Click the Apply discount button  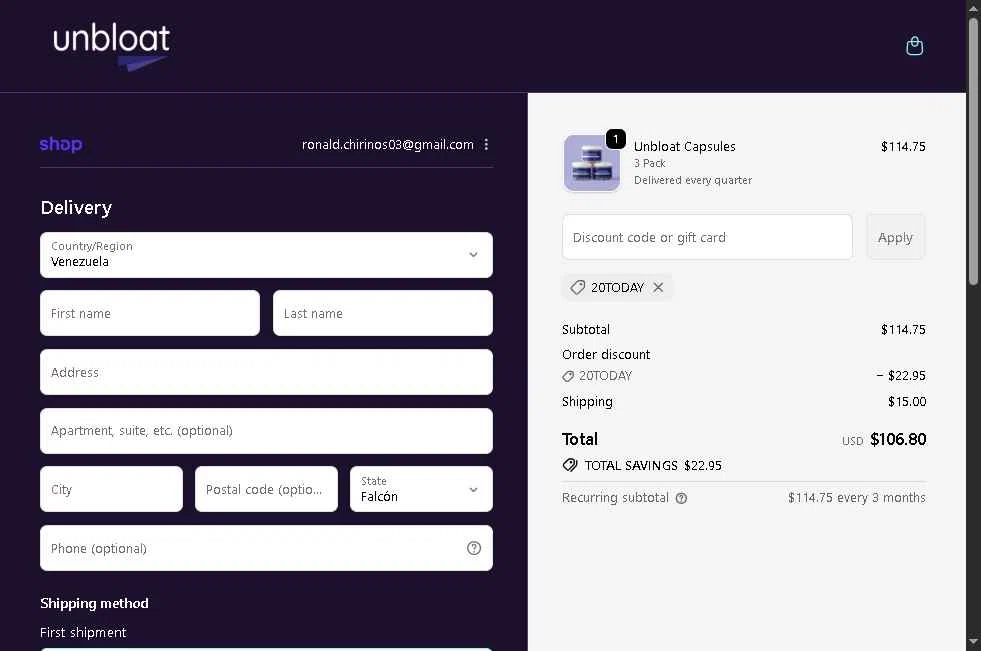point(895,237)
